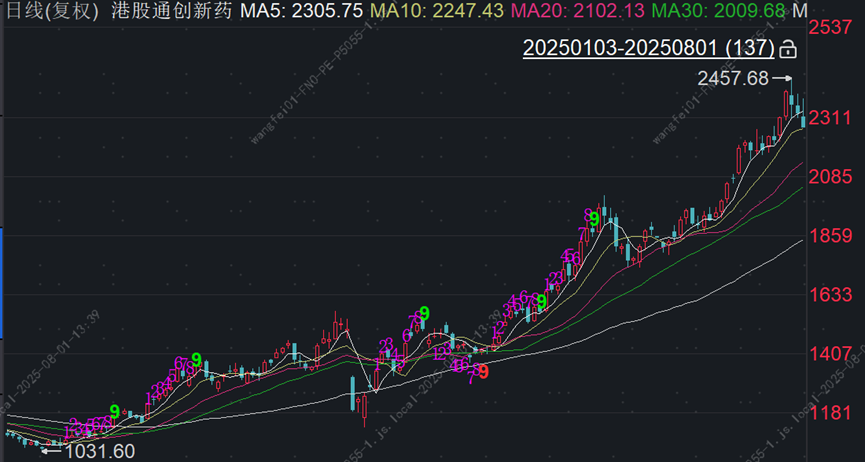Click the 2457.68 high price annotation

click(x=733, y=79)
